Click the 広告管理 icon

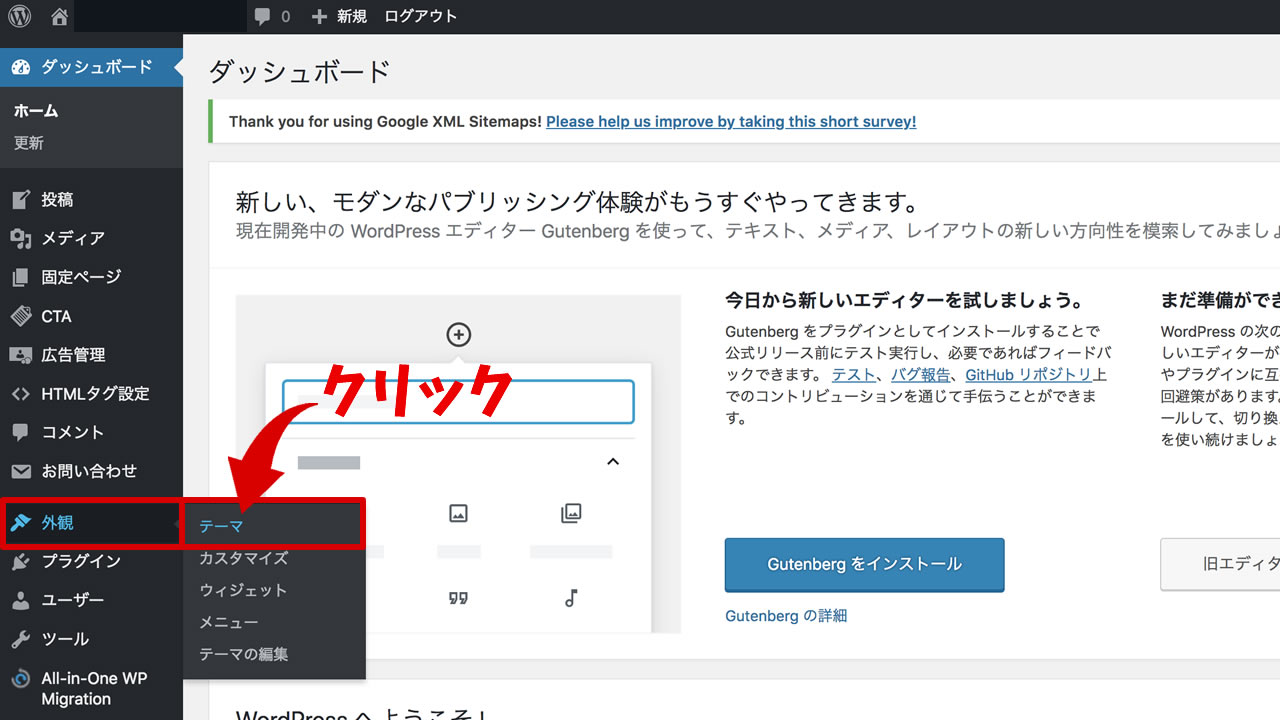tap(21, 355)
